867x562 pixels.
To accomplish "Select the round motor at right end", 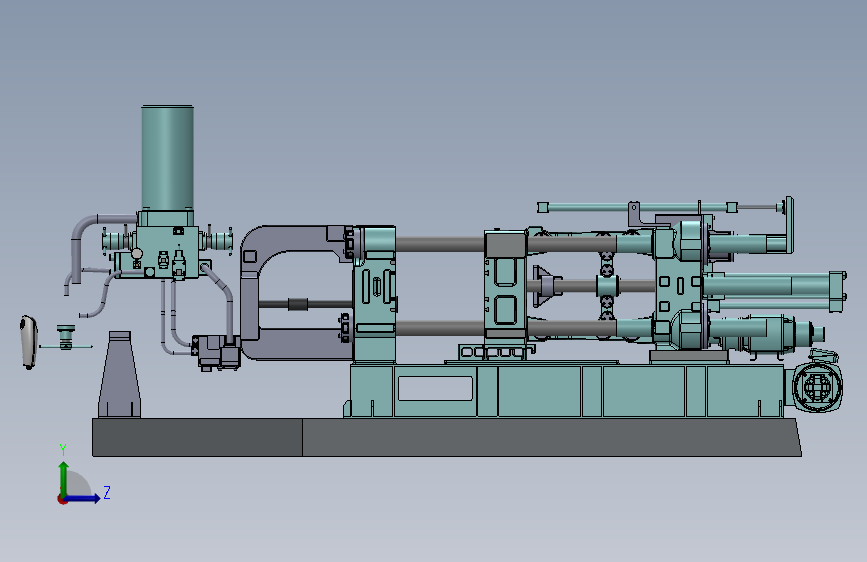I will 818,386.
